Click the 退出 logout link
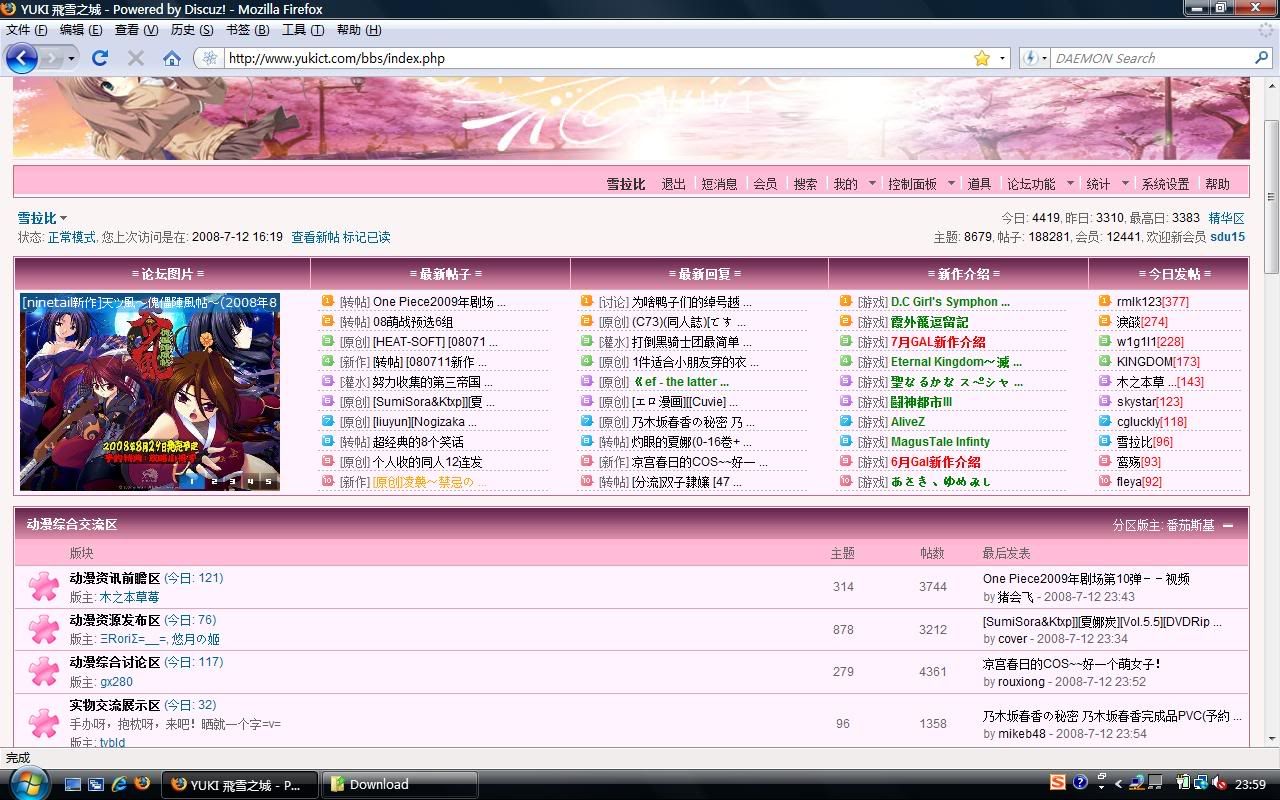Viewport: 1280px width, 800px height. coord(674,184)
